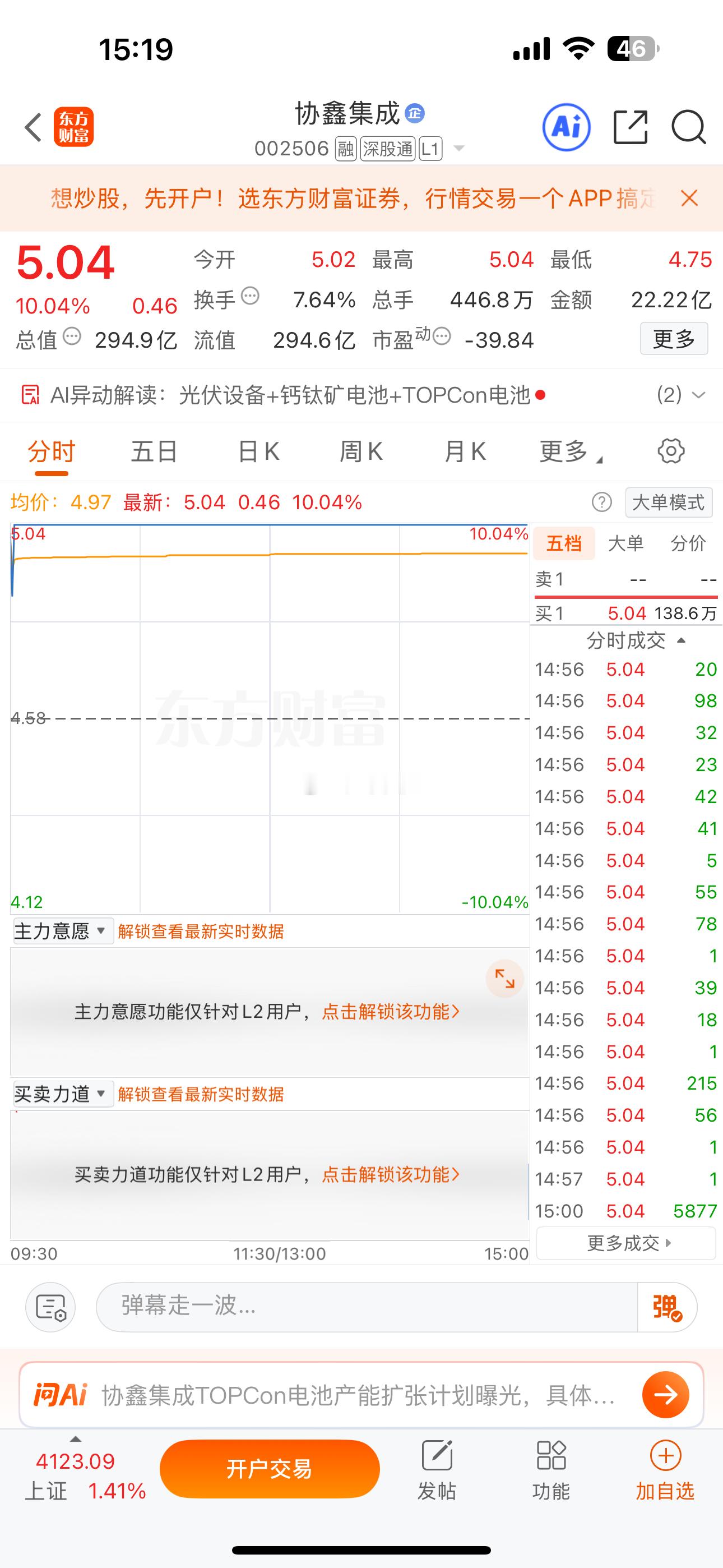Open the 更多 chart period dropdown
The width and height of the screenshot is (723, 1568).
pyautogui.click(x=571, y=451)
